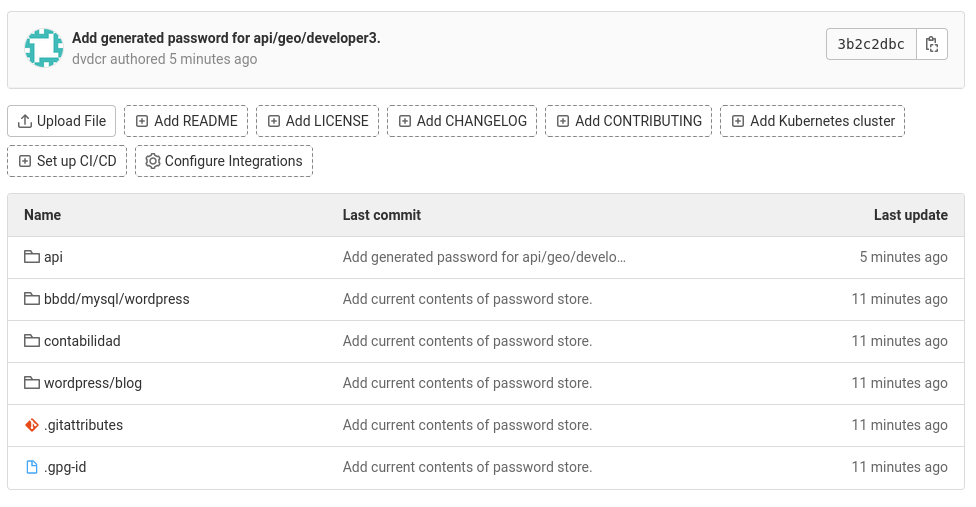The image size is (976, 507).
Task: Open Set up CI/CD
Action: pyautogui.click(x=67, y=161)
